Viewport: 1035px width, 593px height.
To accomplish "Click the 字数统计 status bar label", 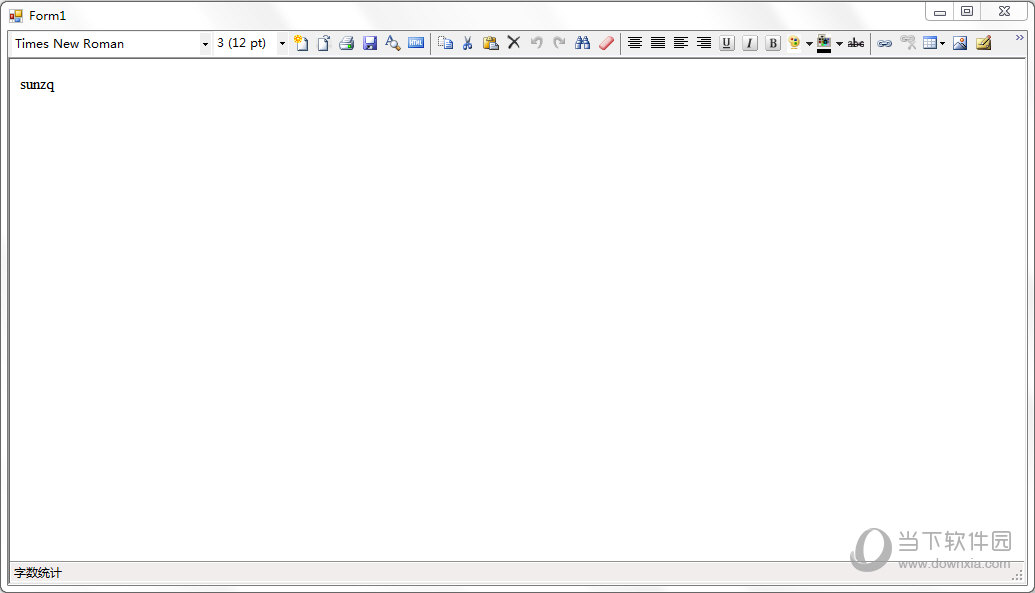I will [x=38, y=573].
